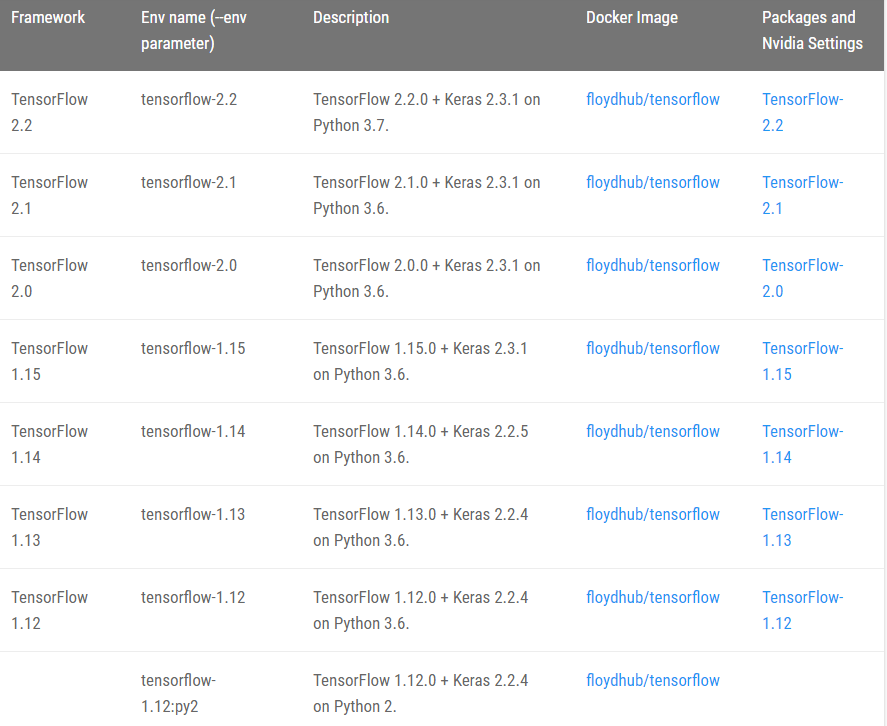
Task: Open the TensorFlow-1.13 packages link
Action: click(803, 527)
